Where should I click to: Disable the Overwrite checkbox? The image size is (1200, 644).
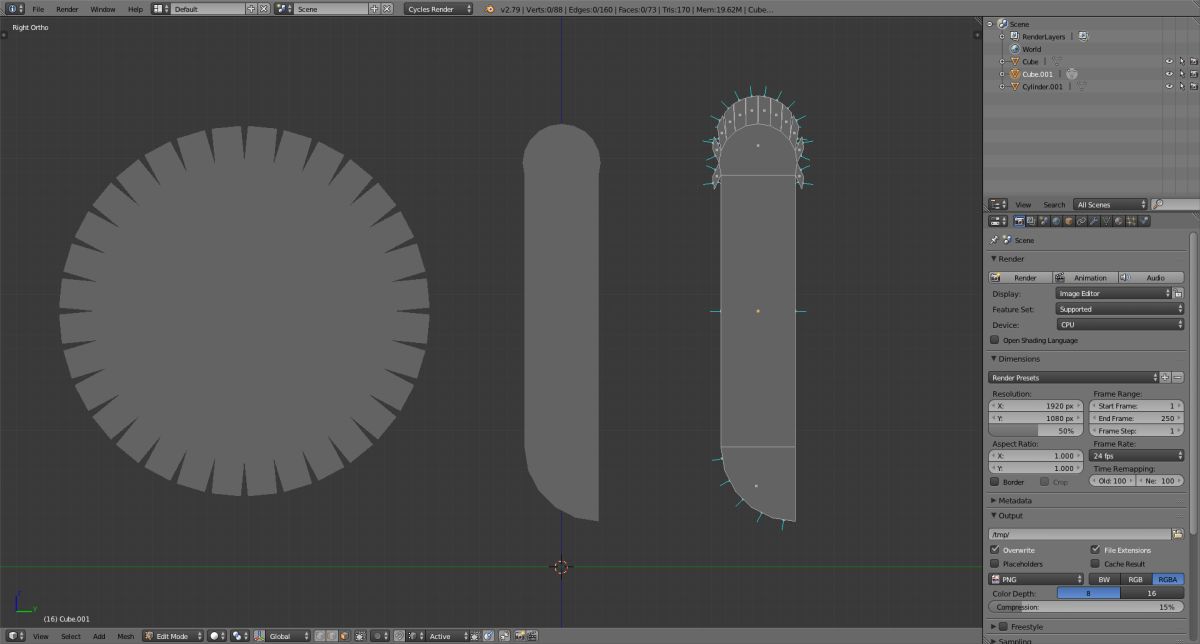point(994,550)
